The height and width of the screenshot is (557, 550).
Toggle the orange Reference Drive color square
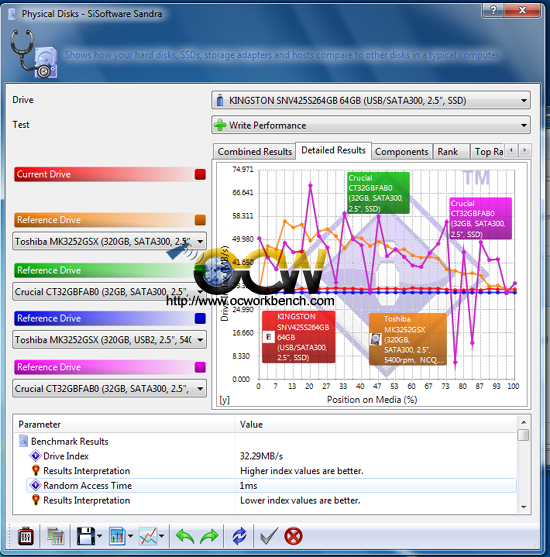[200, 220]
